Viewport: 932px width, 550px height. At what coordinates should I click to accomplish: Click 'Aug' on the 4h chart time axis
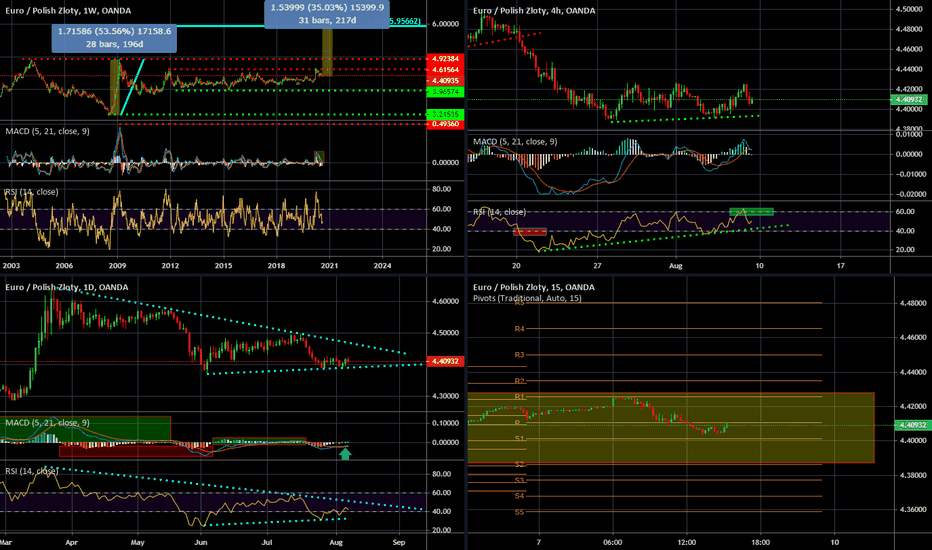click(676, 266)
